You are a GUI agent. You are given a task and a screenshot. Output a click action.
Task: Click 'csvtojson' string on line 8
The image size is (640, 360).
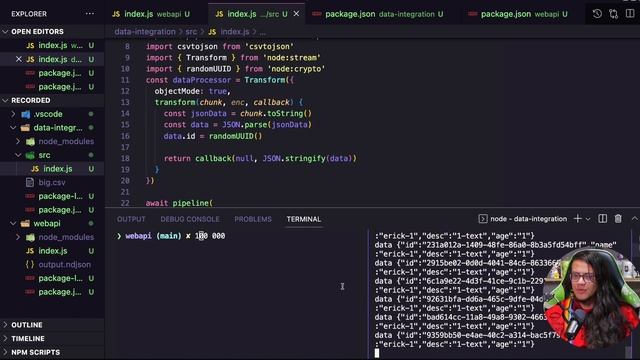[269, 47]
